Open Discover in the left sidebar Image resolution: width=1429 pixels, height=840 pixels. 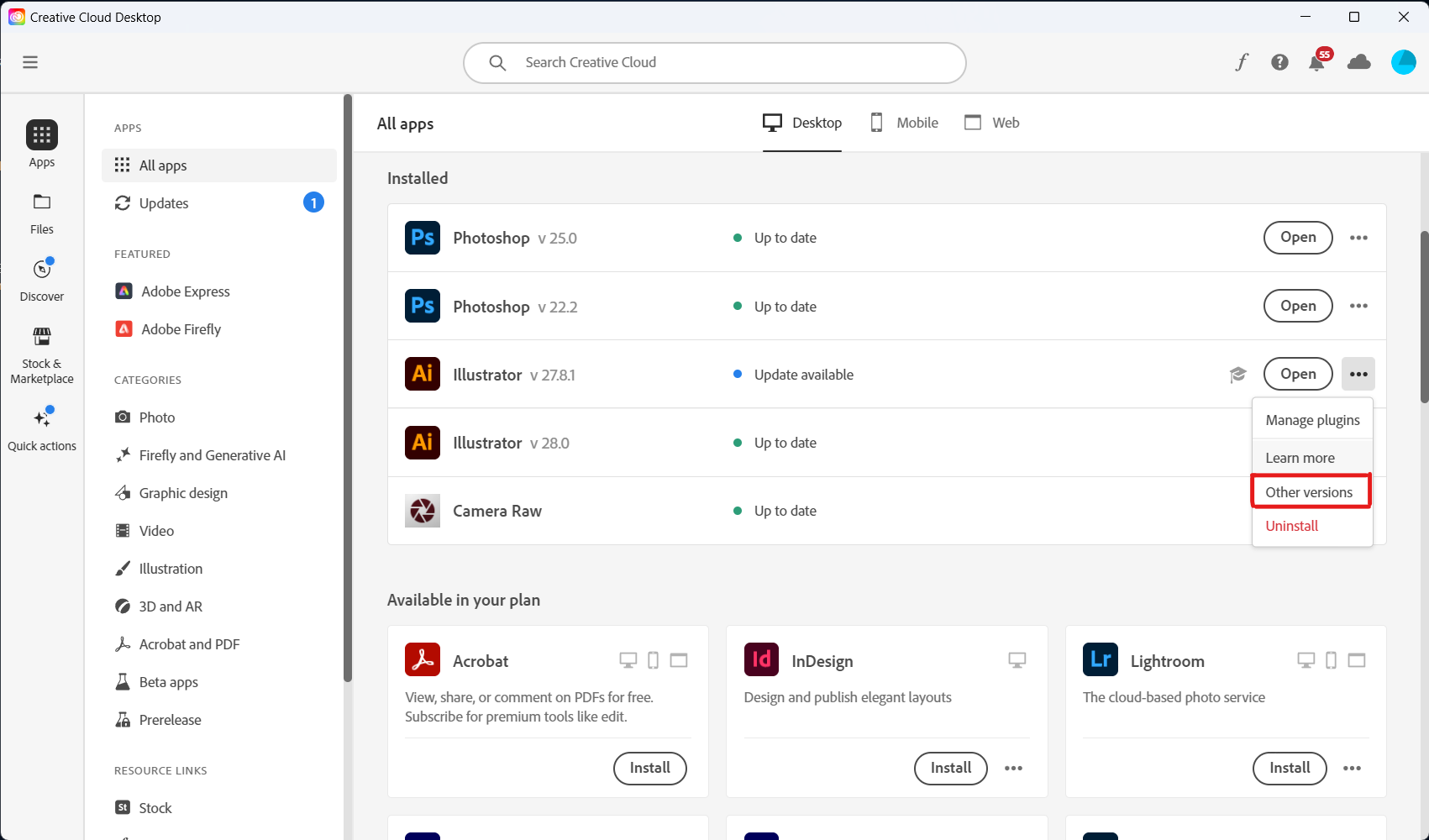point(42,281)
